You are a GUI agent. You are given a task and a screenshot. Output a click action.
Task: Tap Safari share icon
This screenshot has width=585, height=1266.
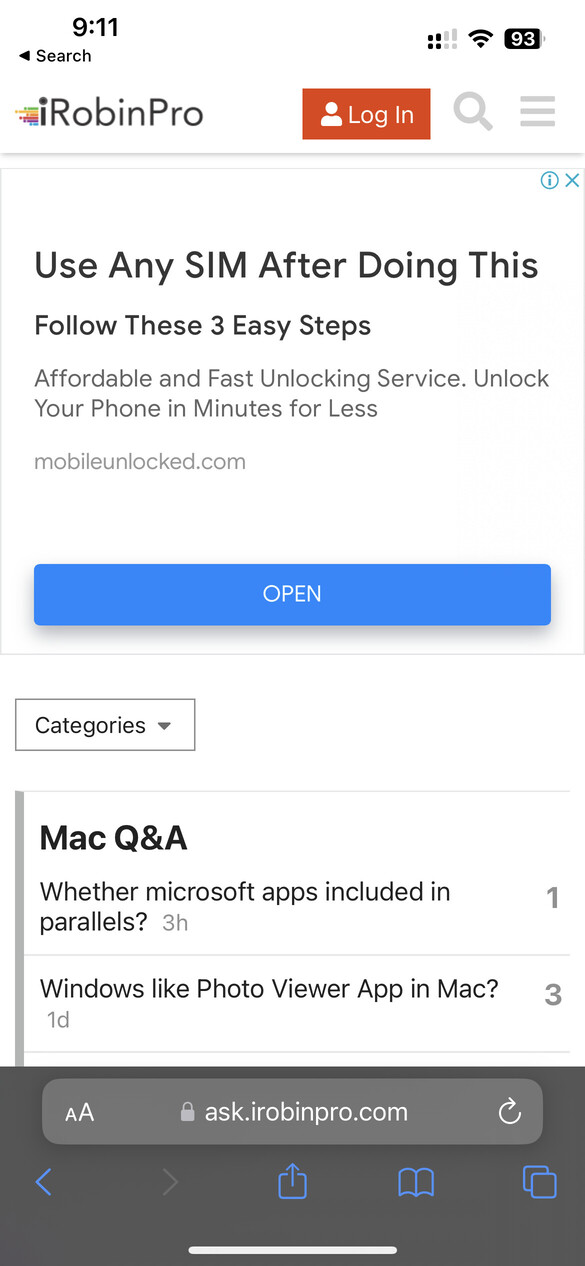tap(292, 1182)
